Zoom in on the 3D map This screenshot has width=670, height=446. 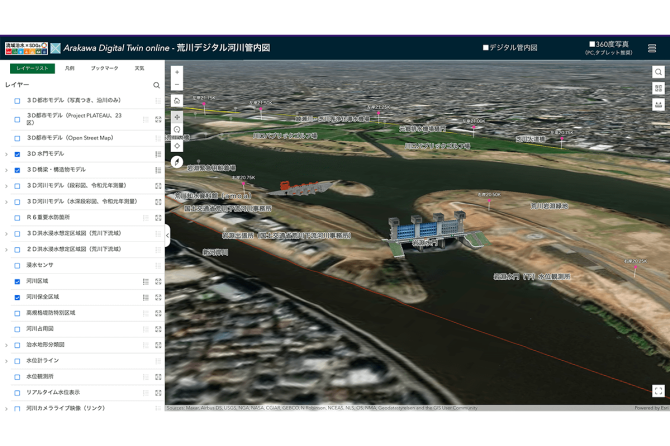(x=177, y=72)
